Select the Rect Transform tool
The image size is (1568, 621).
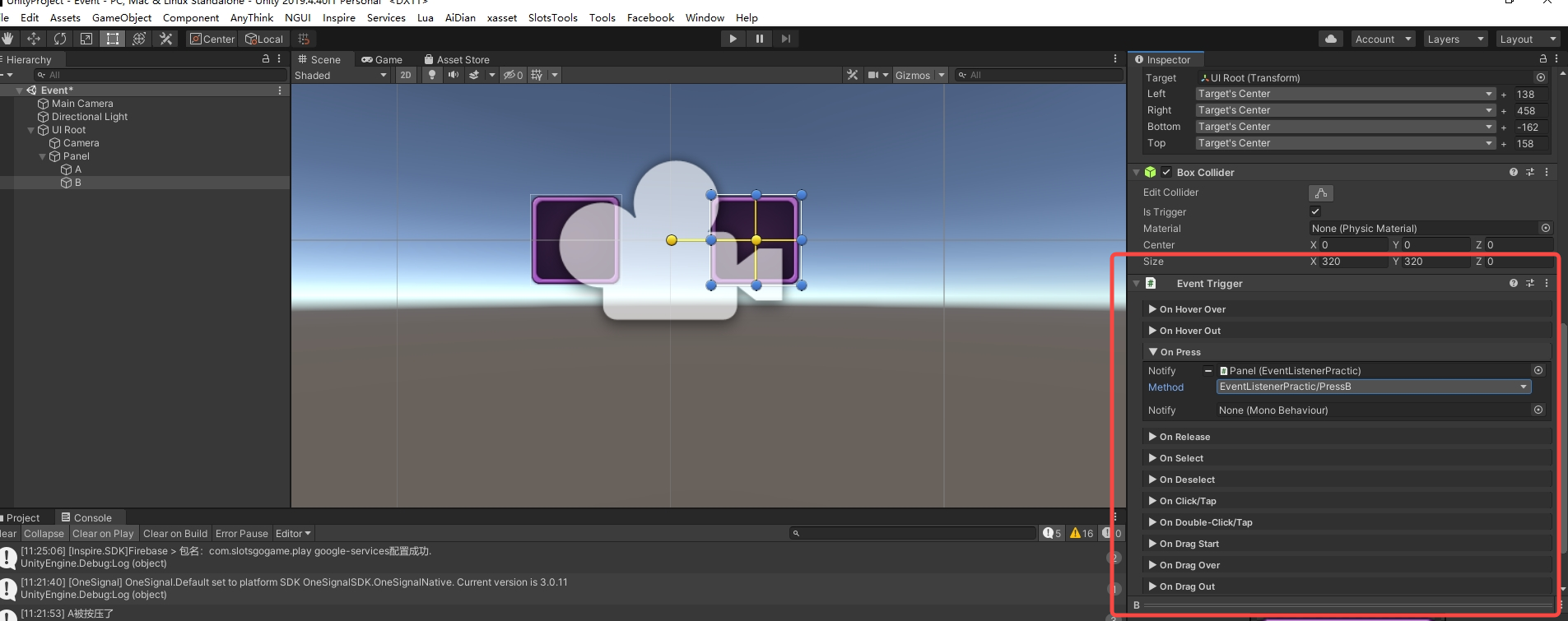[x=113, y=39]
